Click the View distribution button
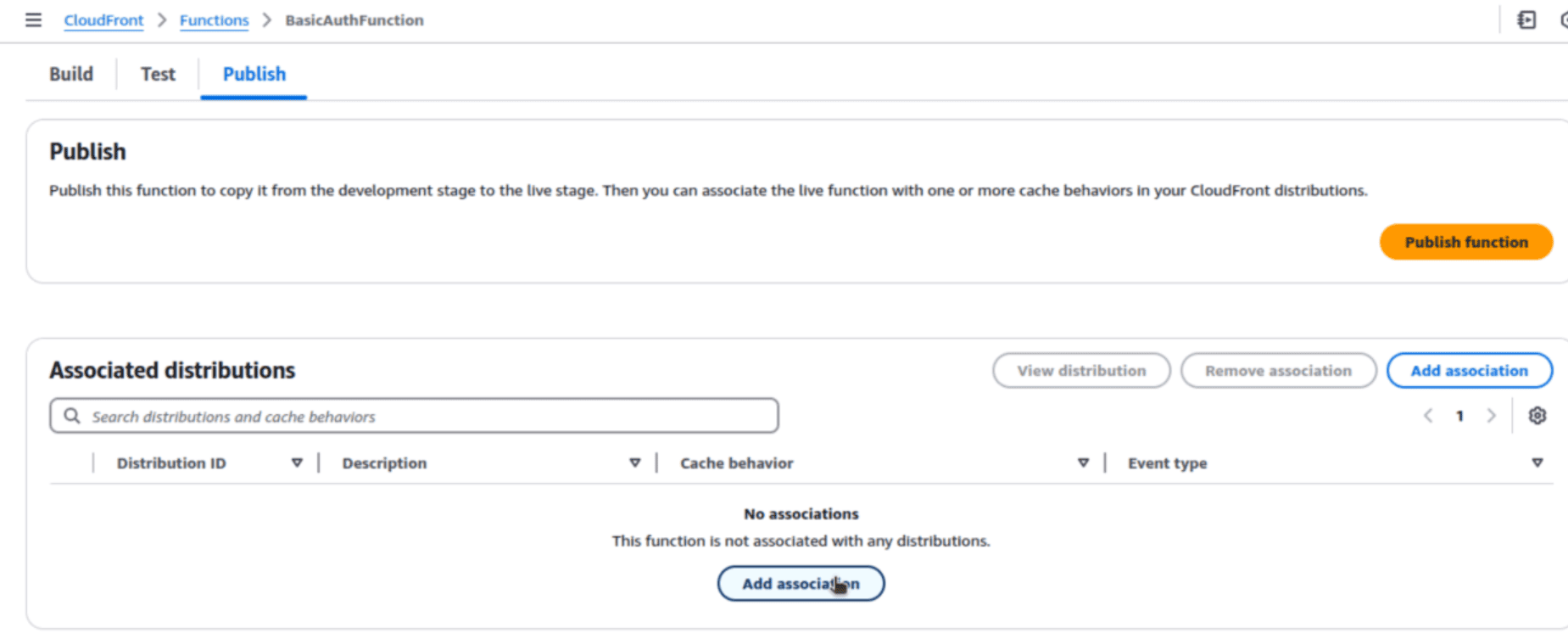Image resolution: width=1568 pixels, height=639 pixels. [1081, 371]
